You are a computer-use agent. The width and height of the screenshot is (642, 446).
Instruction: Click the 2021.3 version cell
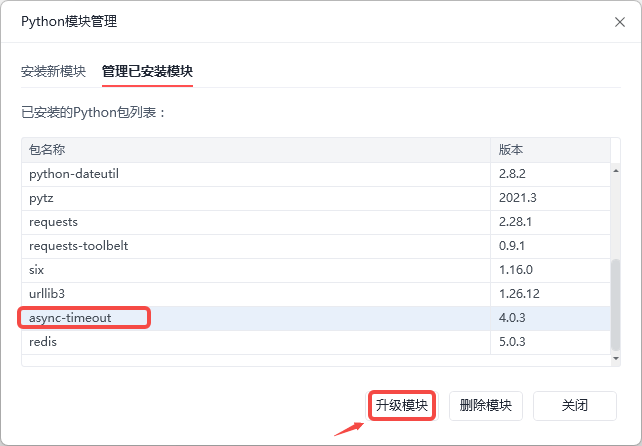point(518,198)
